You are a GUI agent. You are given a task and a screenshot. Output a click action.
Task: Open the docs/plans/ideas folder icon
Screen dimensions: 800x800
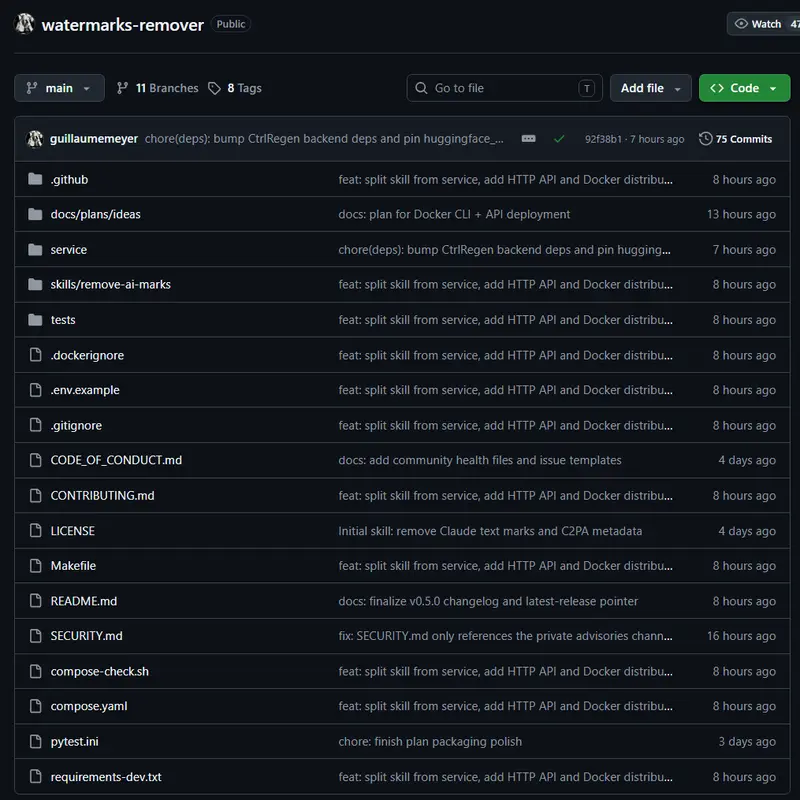35,214
